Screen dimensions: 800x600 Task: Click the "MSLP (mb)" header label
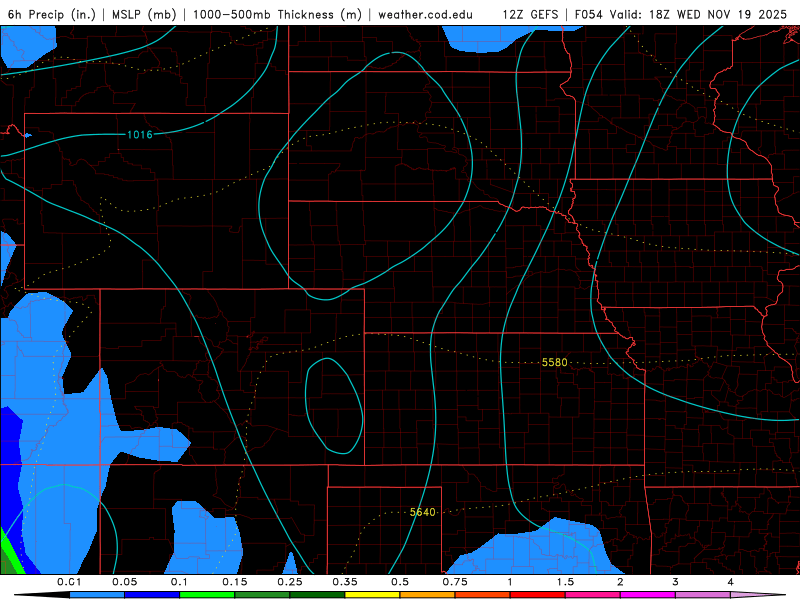point(144,15)
